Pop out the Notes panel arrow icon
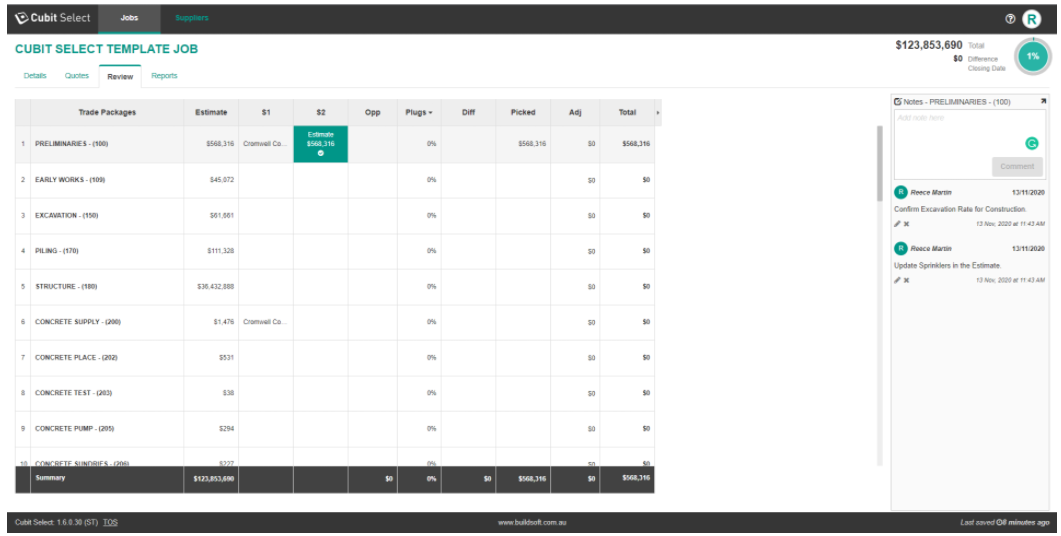The image size is (1061, 536). coord(1043,101)
